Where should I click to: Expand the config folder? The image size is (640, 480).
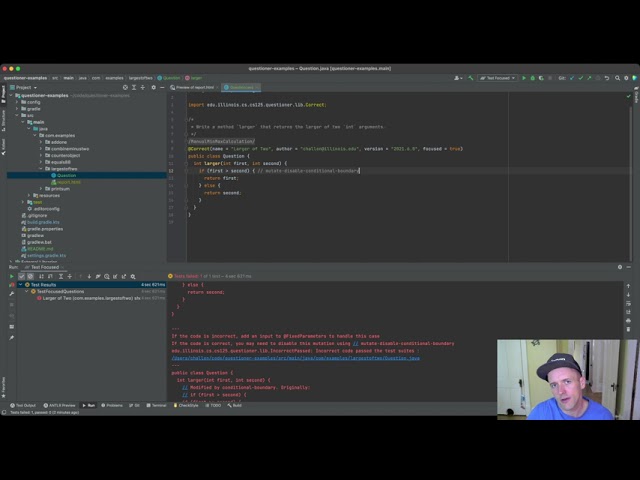point(17,102)
